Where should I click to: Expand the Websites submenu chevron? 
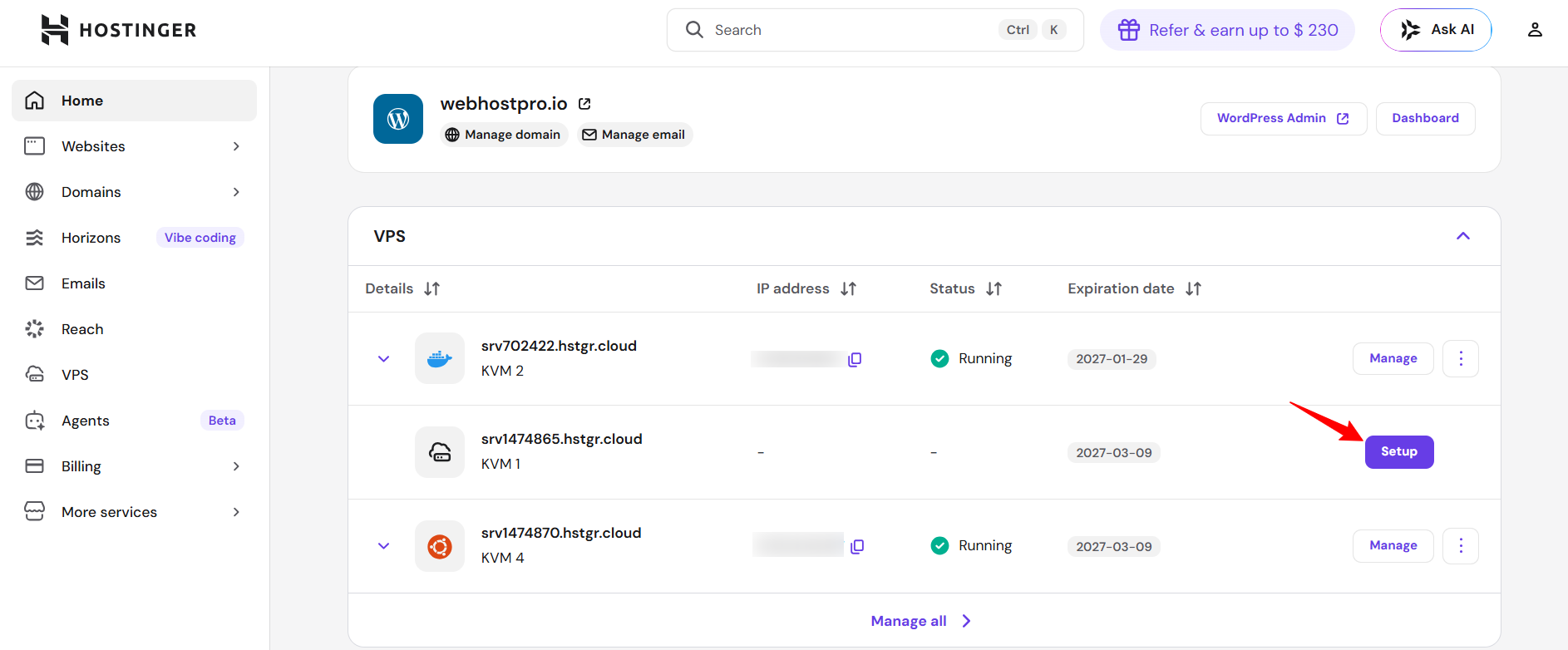point(236,146)
